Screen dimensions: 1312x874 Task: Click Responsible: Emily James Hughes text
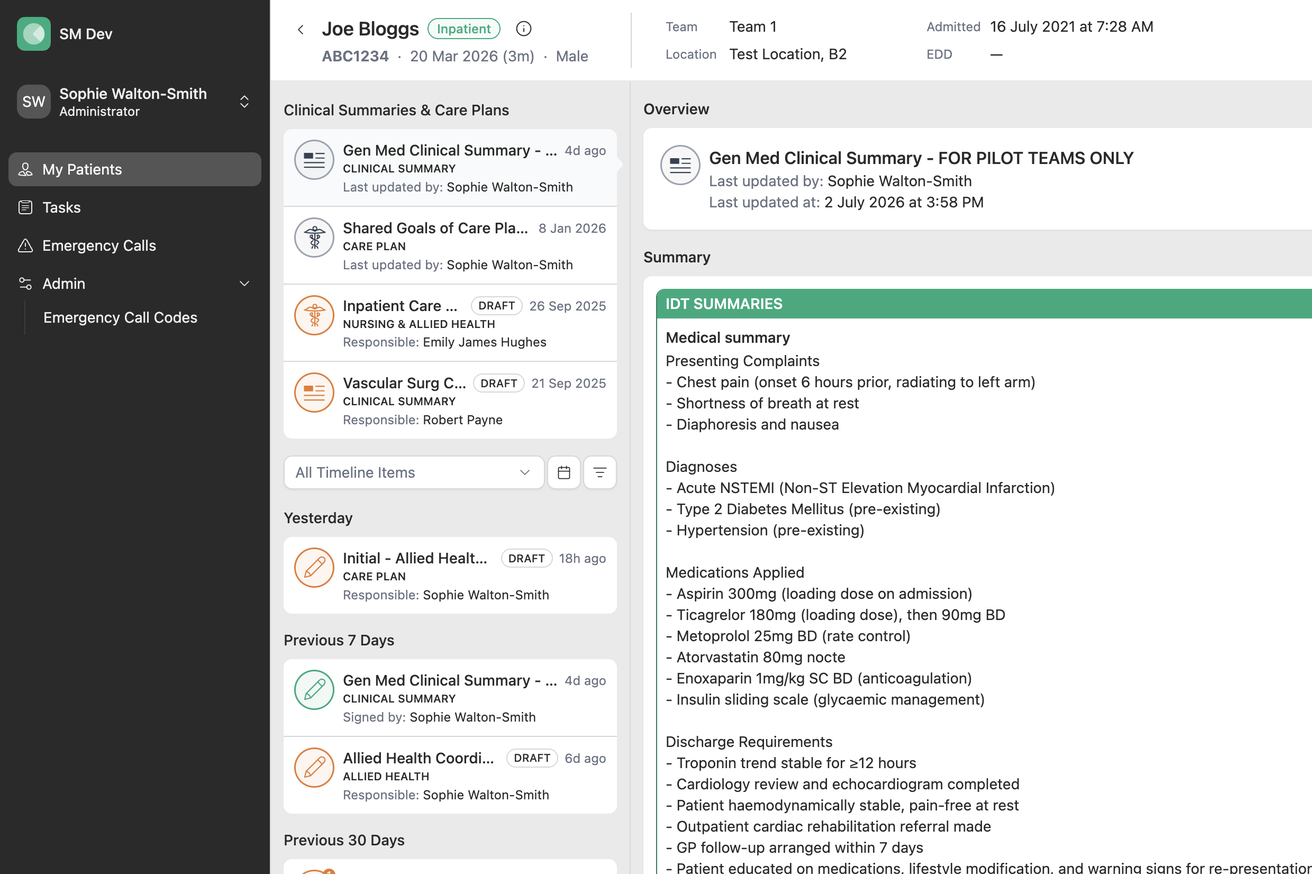[x=445, y=342]
